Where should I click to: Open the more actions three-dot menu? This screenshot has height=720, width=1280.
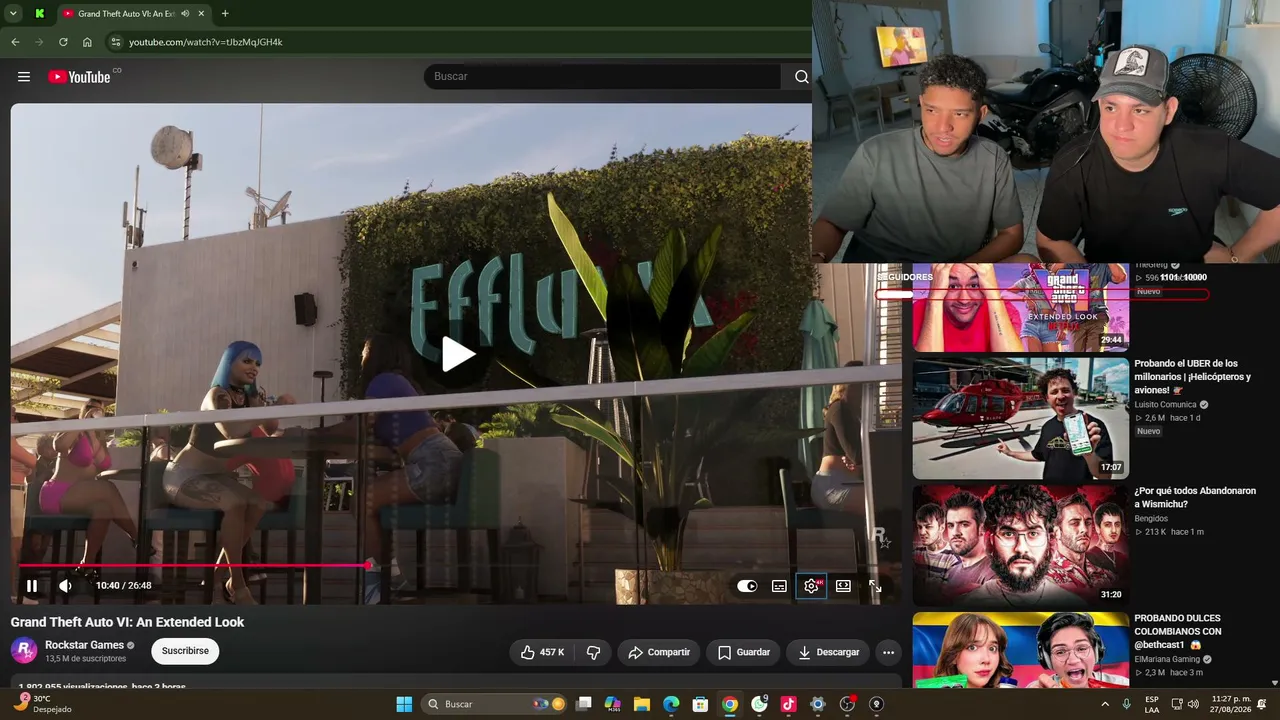pos(888,652)
